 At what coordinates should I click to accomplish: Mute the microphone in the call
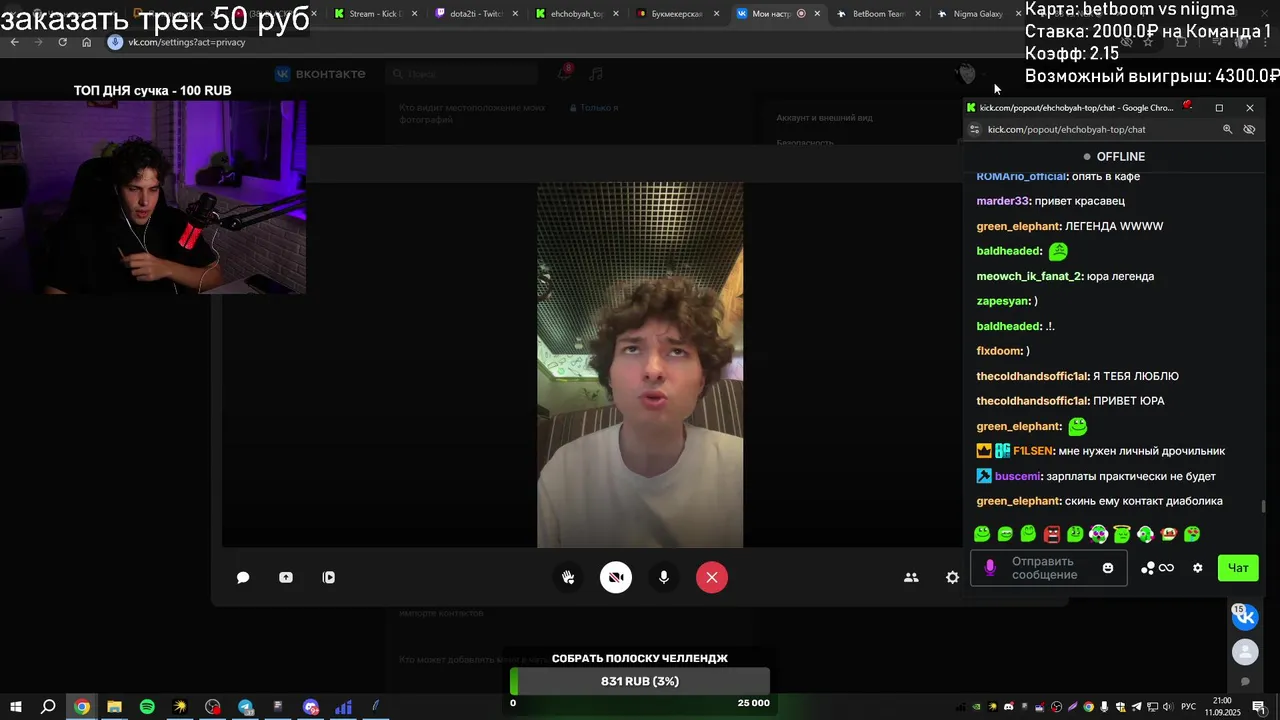click(x=663, y=577)
